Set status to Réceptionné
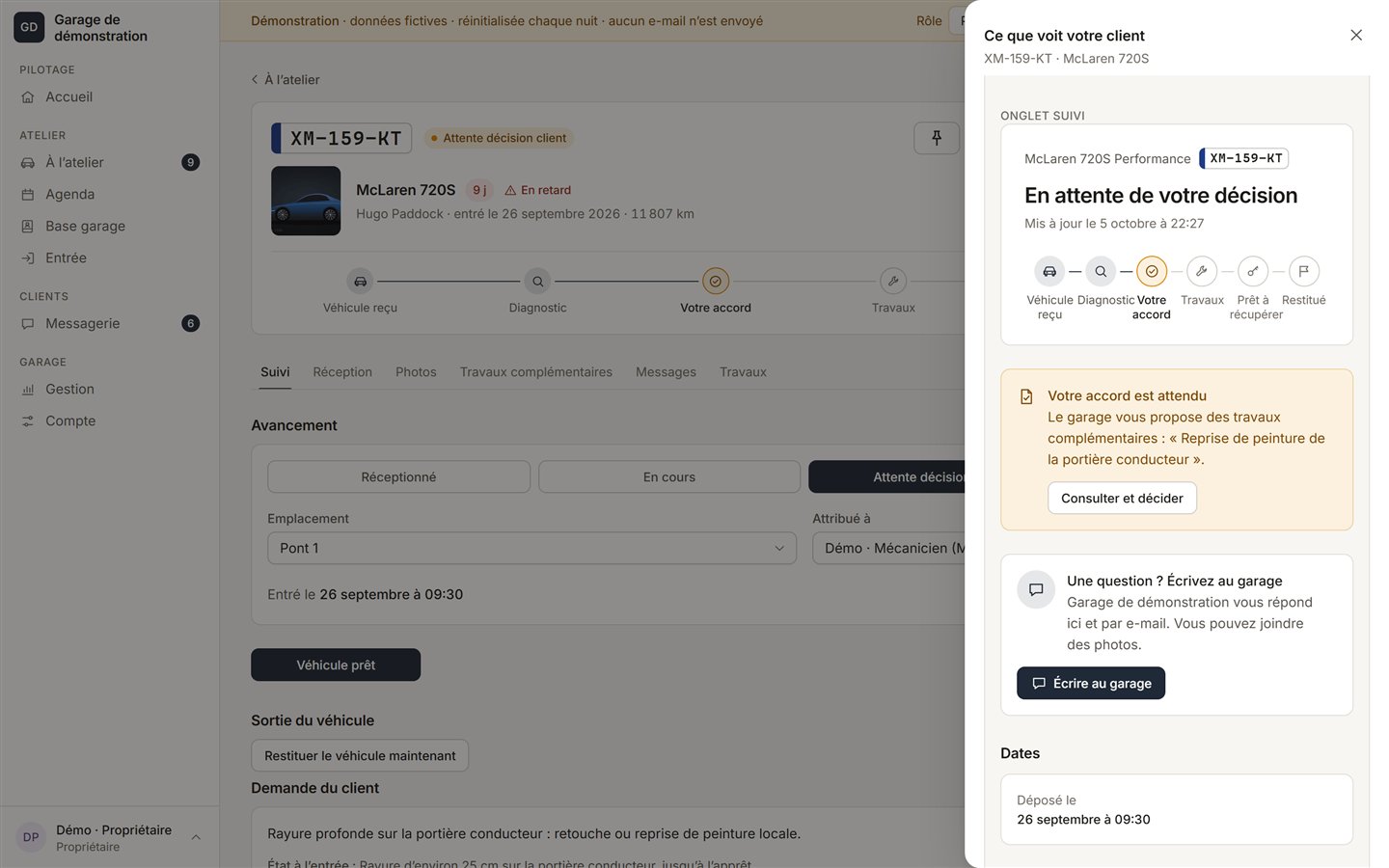Screen dimensions: 1389x868 tap(398, 476)
